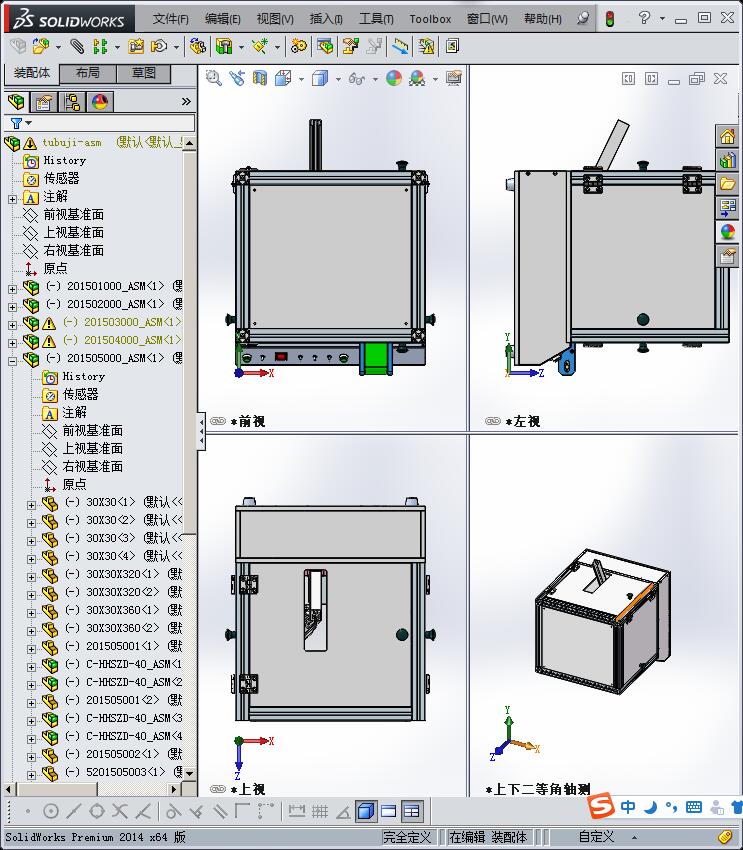Expand the 30X30<1> component node
Screen dimensions: 743x850
pos(31,505)
